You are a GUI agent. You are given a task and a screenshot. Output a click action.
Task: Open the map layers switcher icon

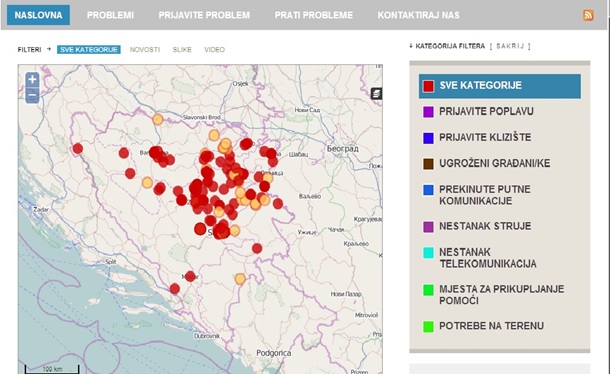[x=376, y=93]
